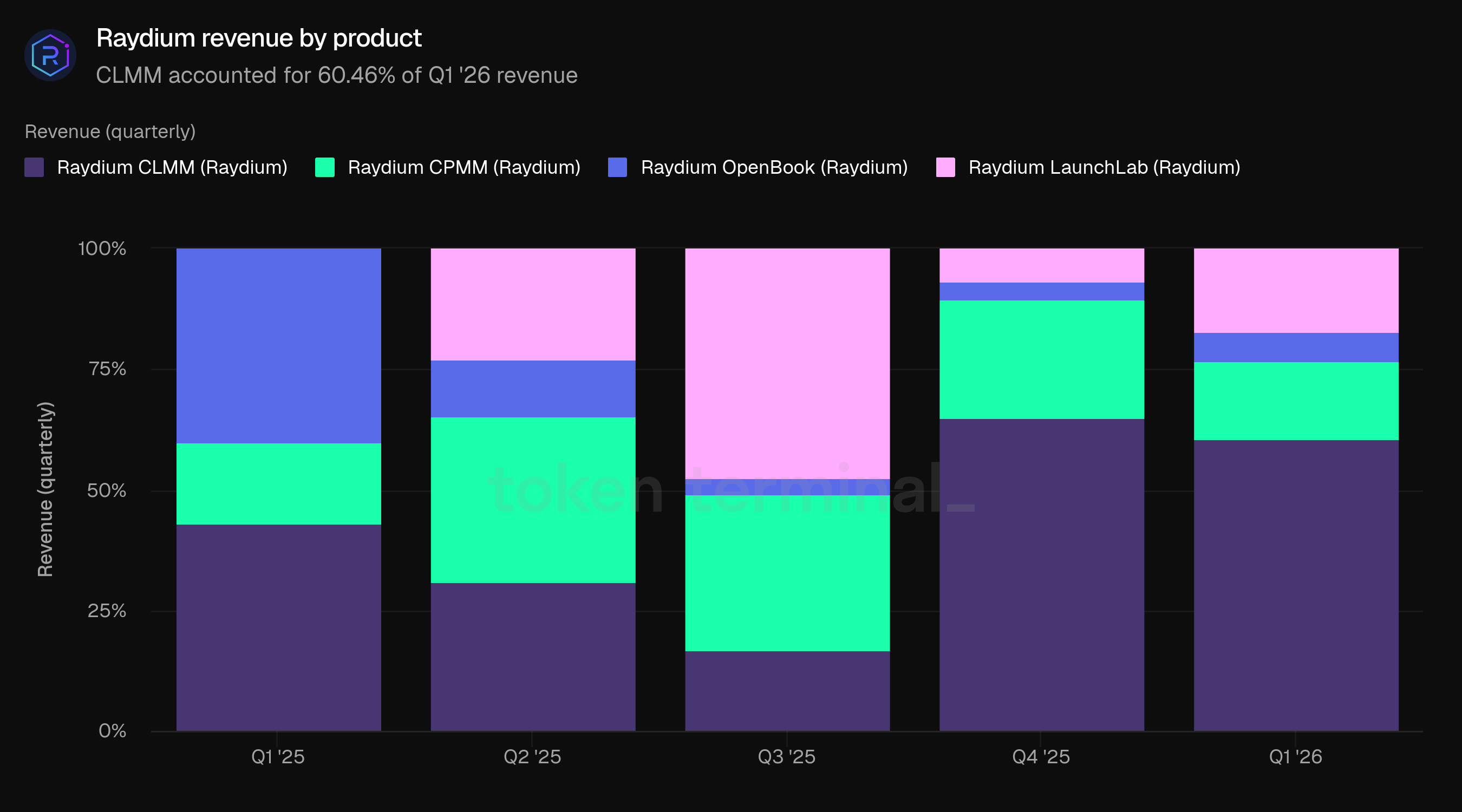Click the Raydium CPMM (Raydium) legend label
The width and height of the screenshot is (1462, 812).
[464, 167]
